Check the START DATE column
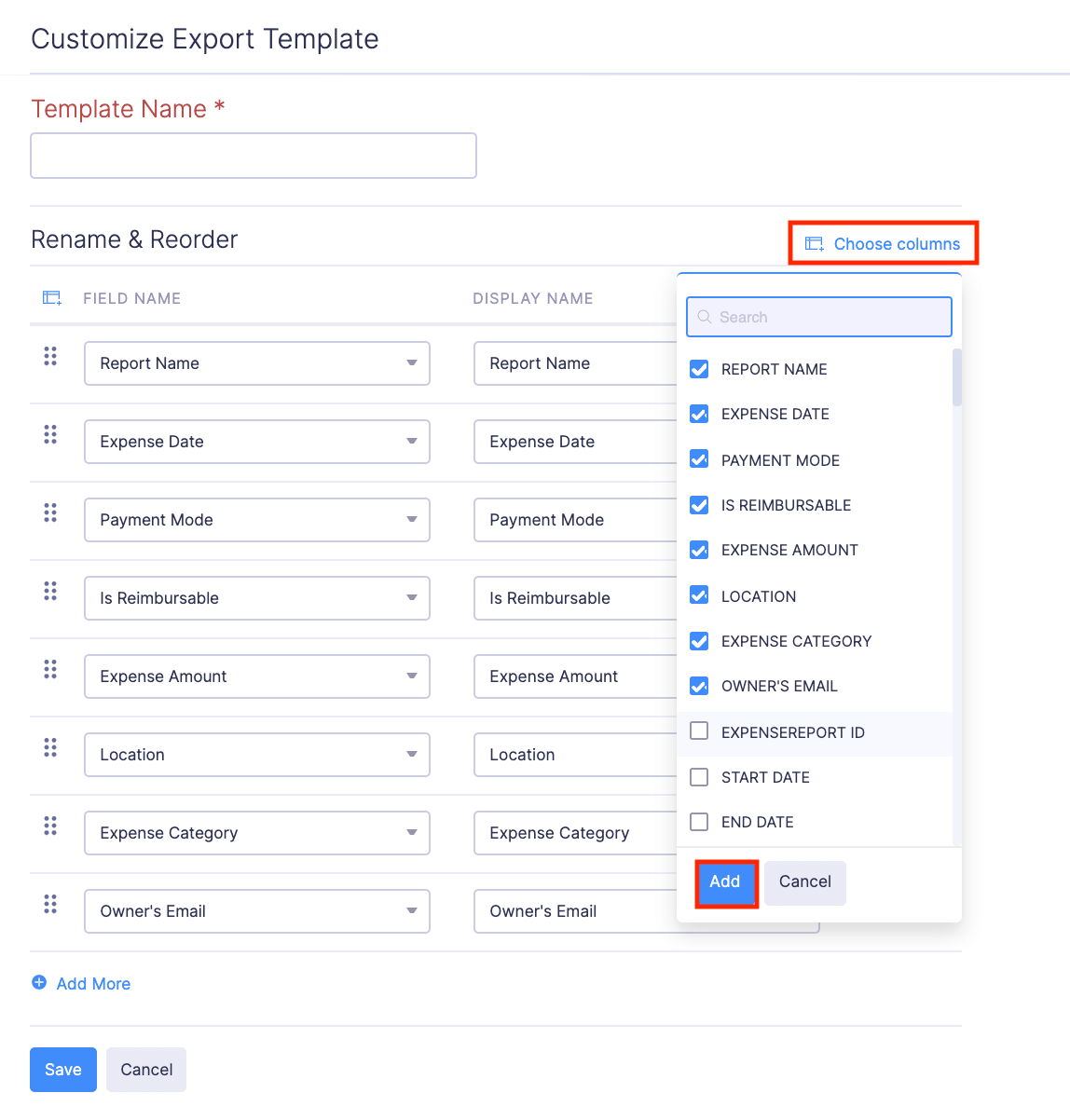Screen dimensions: 1070x1120 pyautogui.click(x=699, y=776)
